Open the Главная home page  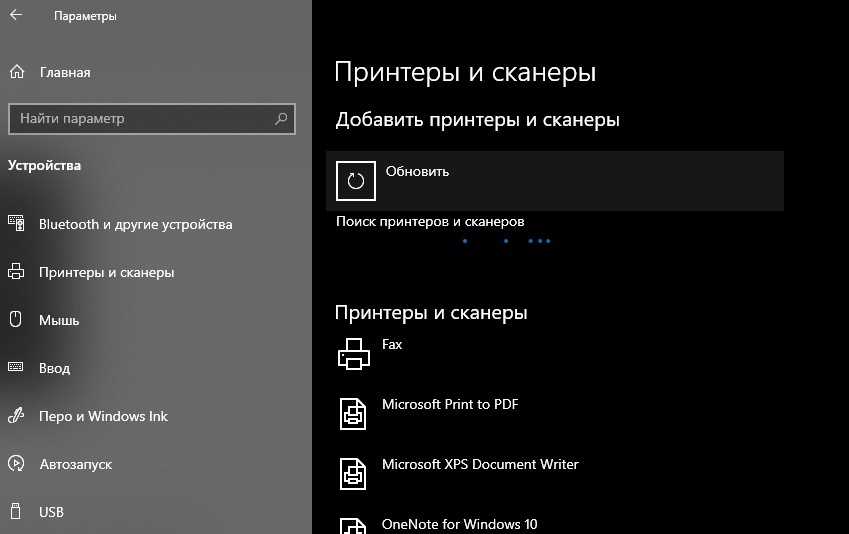click(x=64, y=72)
